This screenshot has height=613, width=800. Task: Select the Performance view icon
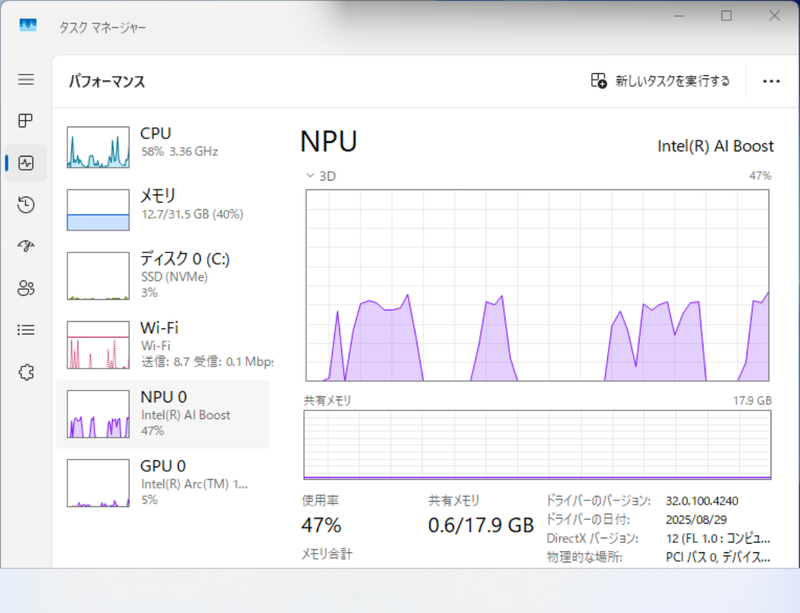click(x=26, y=162)
